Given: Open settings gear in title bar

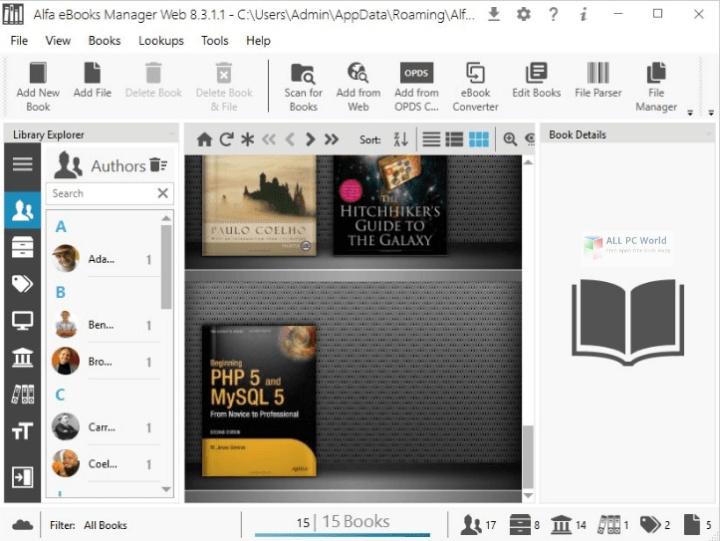Looking at the screenshot, I should (x=523, y=14).
